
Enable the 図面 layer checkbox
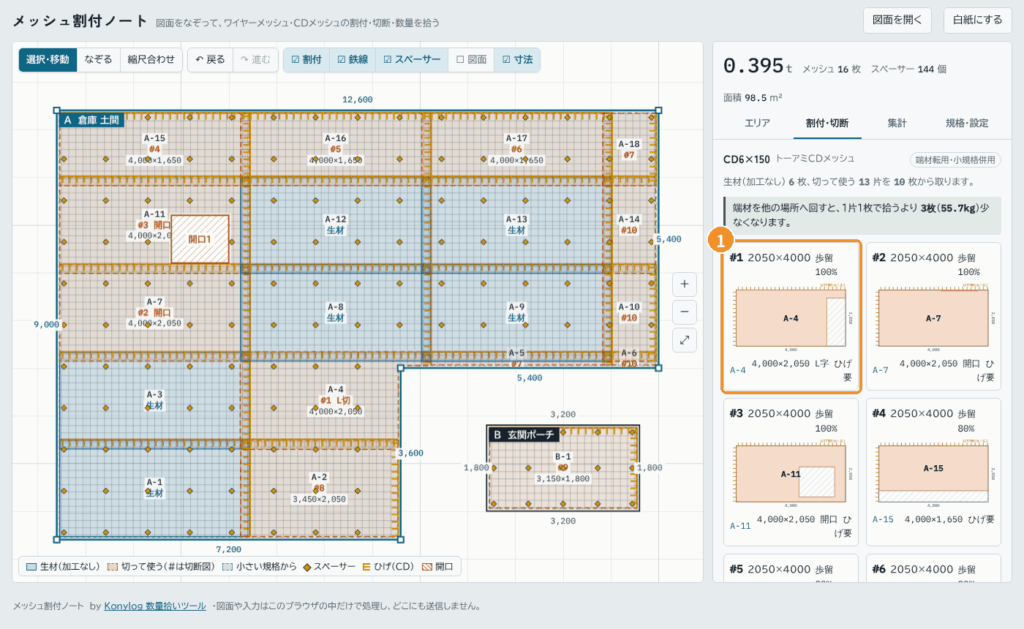[x=472, y=59]
